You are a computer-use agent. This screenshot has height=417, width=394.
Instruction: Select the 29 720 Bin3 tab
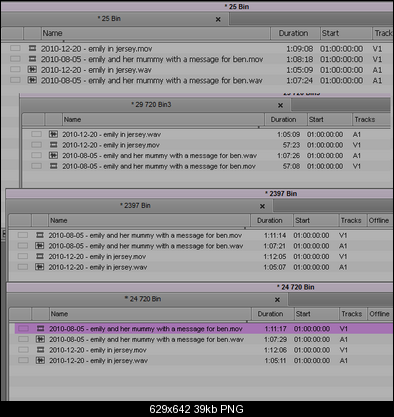pyautogui.click(x=155, y=105)
